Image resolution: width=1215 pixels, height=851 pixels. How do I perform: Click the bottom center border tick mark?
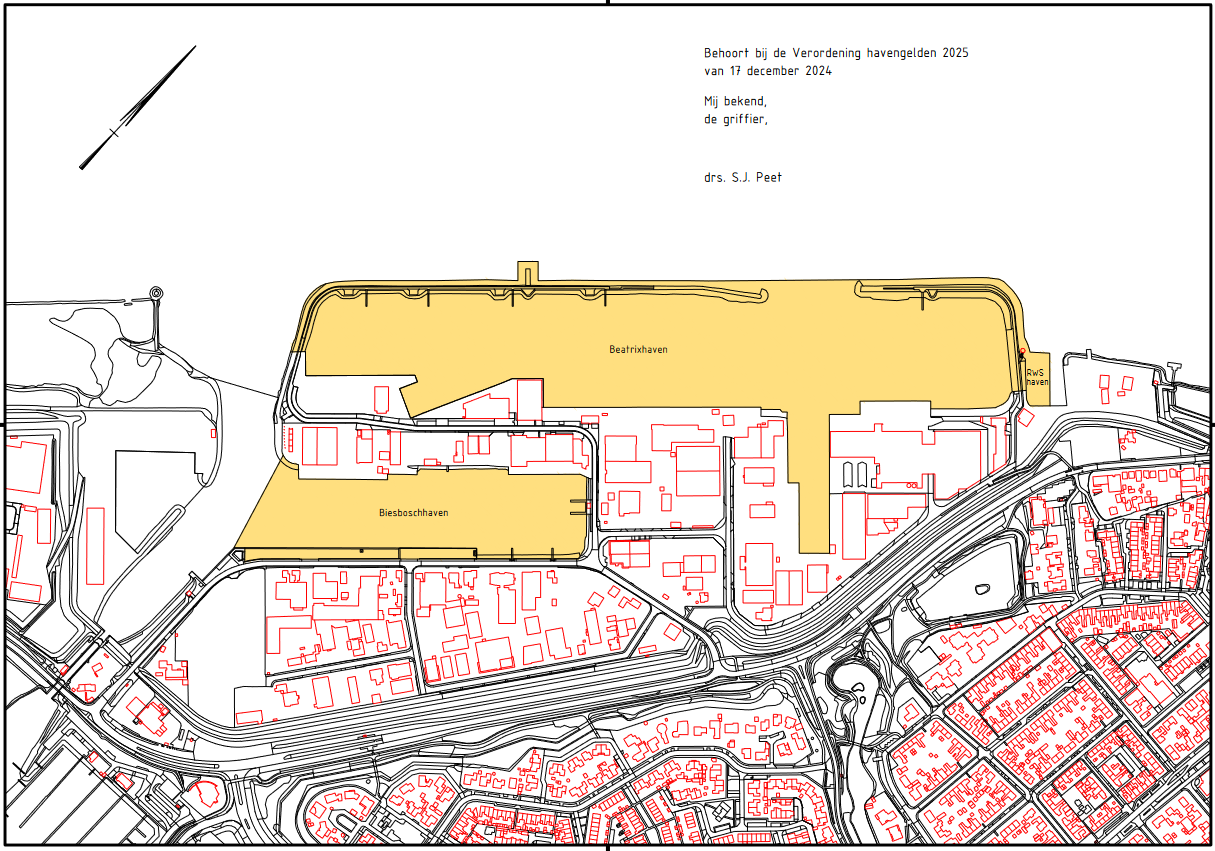pyautogui.click(x=607, y=847)
